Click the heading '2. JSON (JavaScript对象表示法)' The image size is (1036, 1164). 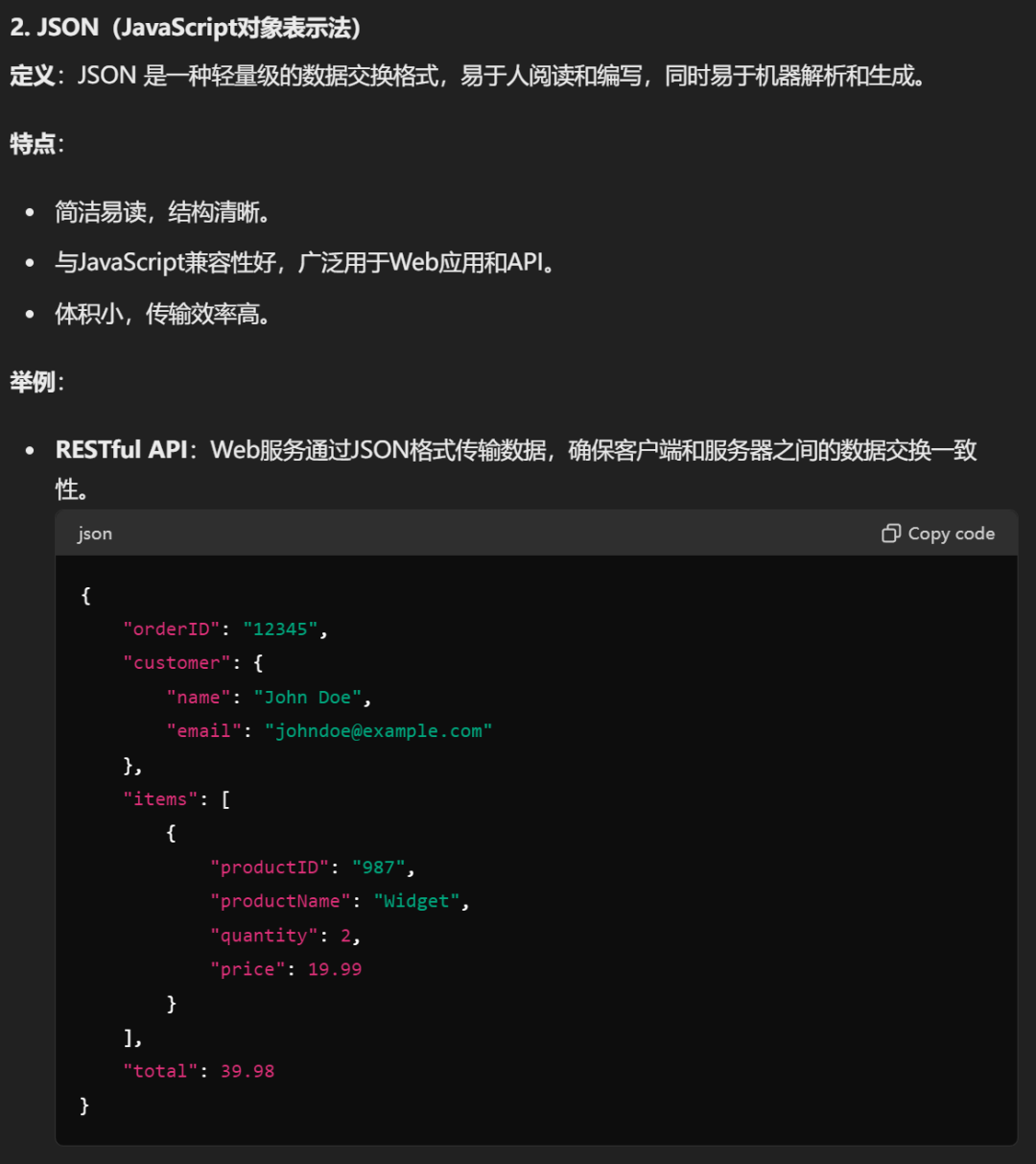click(x=185, y=27)
